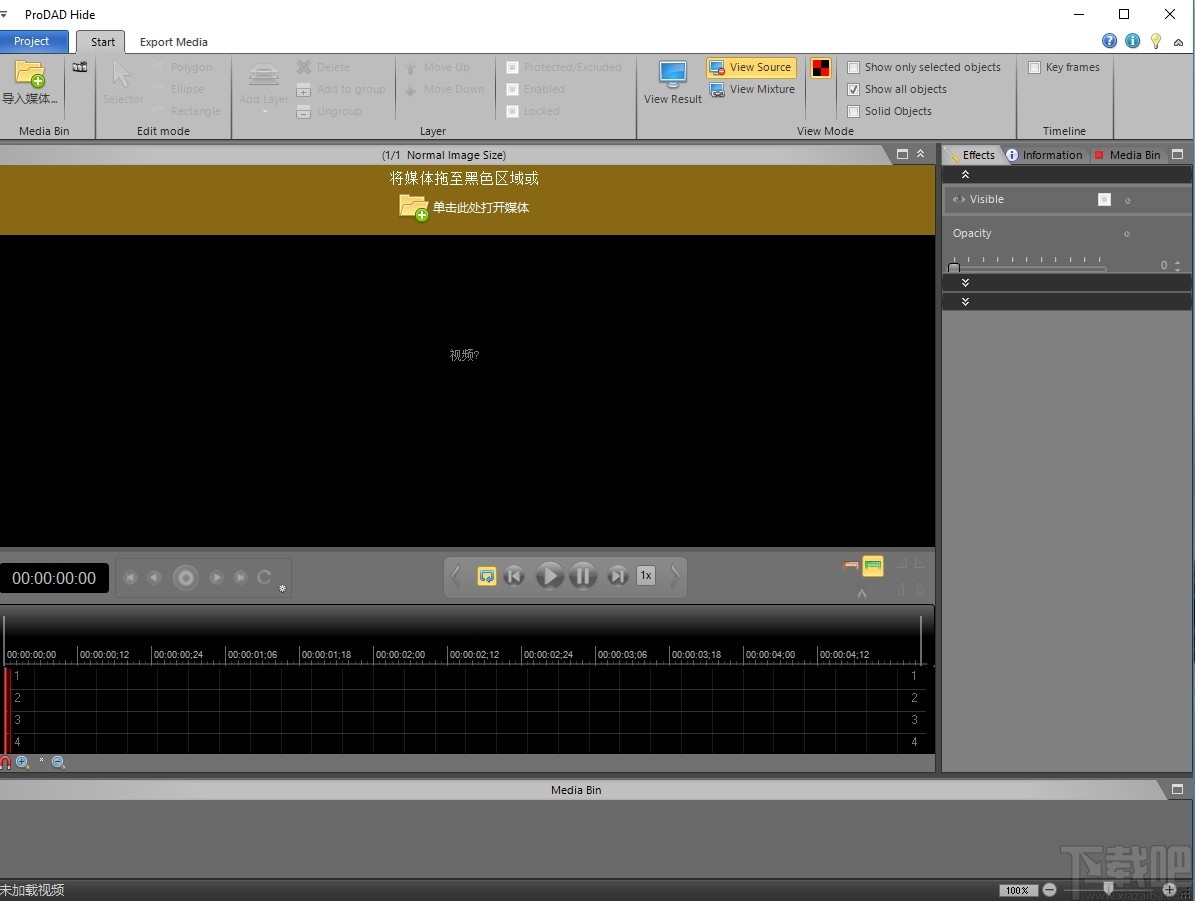Click the film strip icon in Media Bin group
The image size is (1195, 901).
(x=79, y=67)
